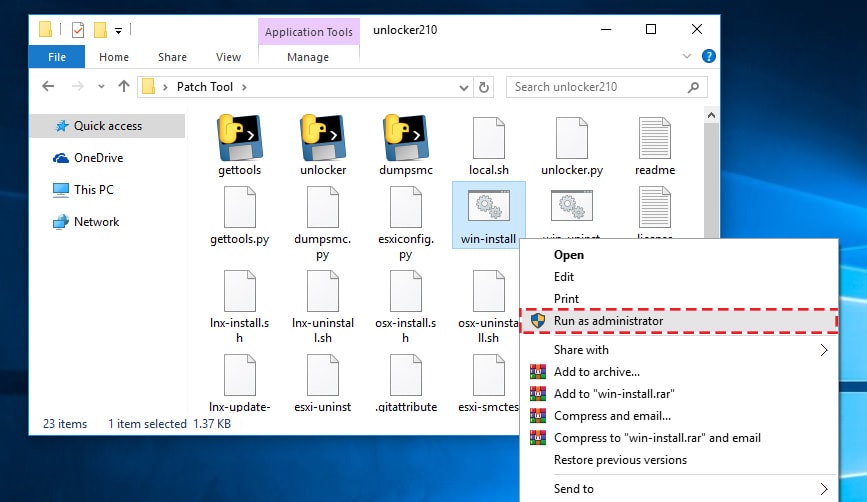Image resolution: width=867 pixels, height=502 pixels.
Task: Go up one folder level arrow
Action: [x=124, y=86]
